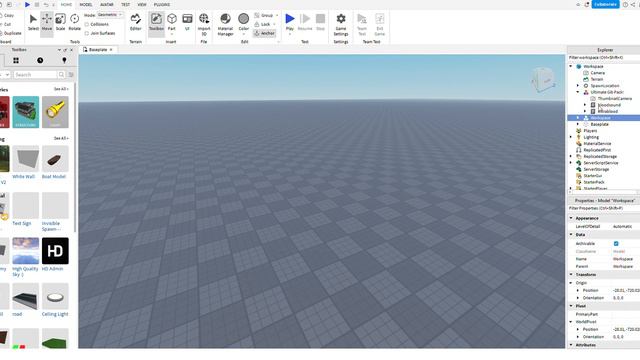Viewport: 640px width, 360px height.
Task: Switch to the Baseplate document tab
Action: point(98,49)
